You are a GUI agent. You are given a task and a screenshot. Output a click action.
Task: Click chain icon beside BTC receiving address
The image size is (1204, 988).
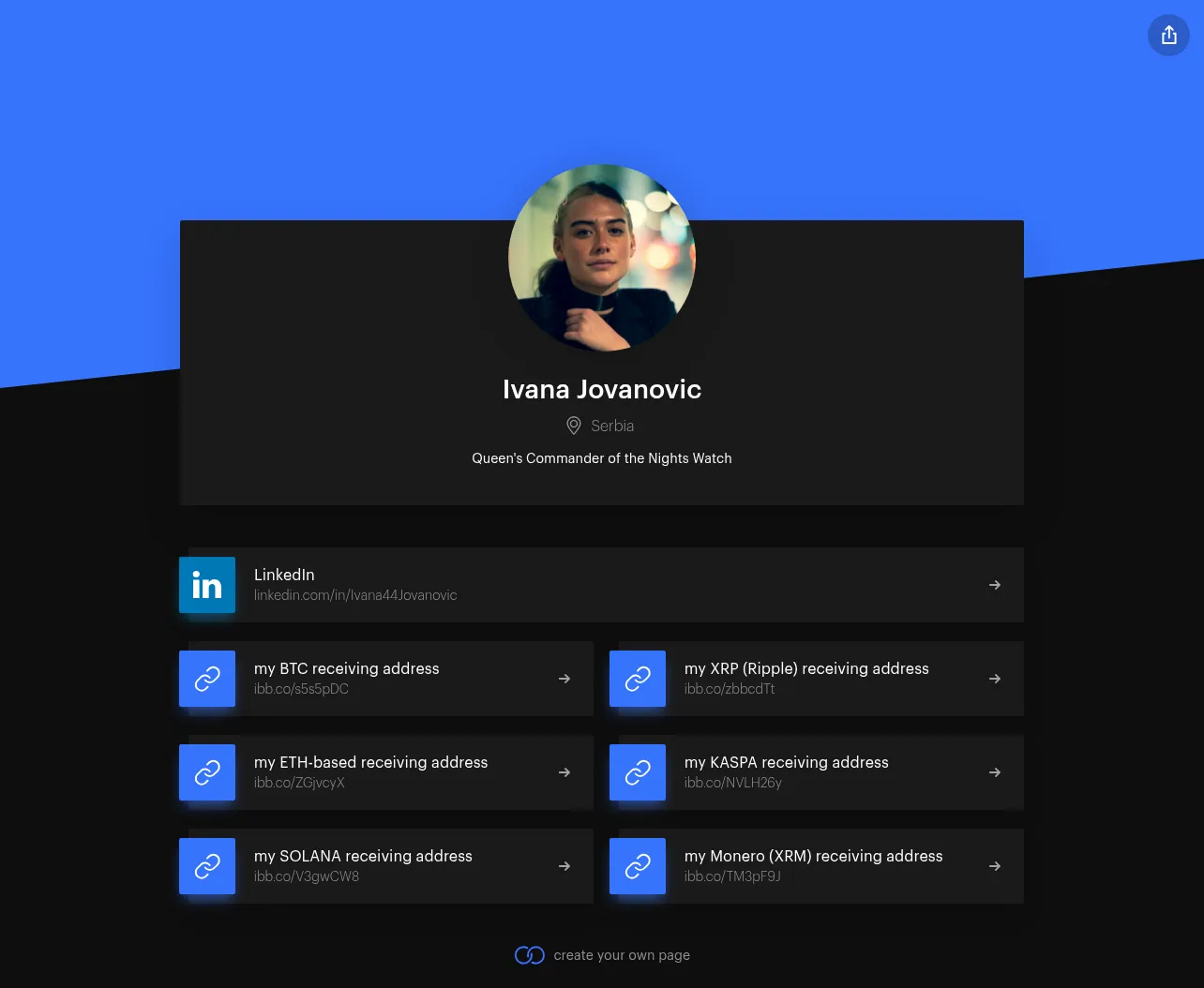click(x=207, y=679)
